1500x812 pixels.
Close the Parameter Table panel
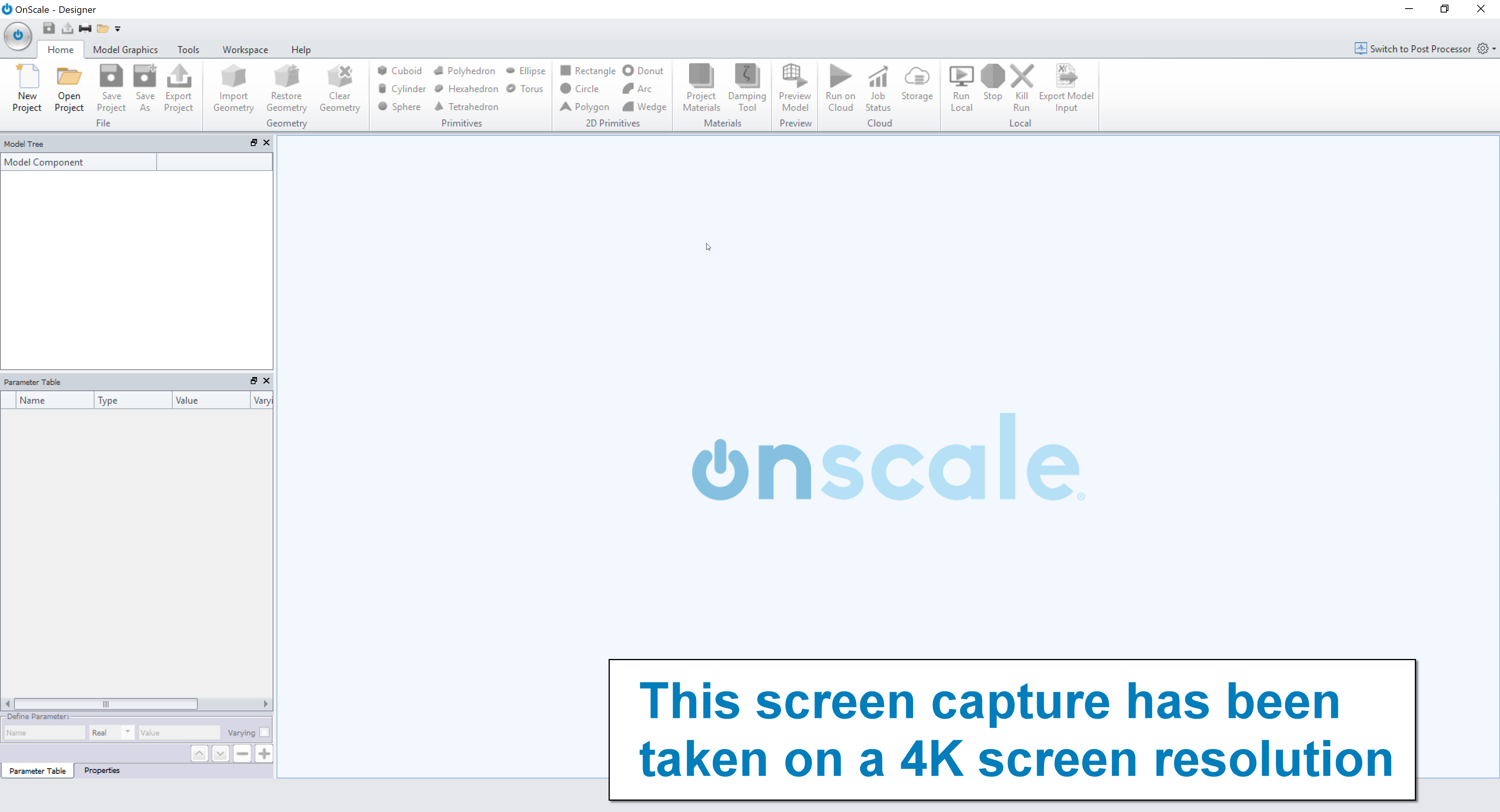click(267, 381)
